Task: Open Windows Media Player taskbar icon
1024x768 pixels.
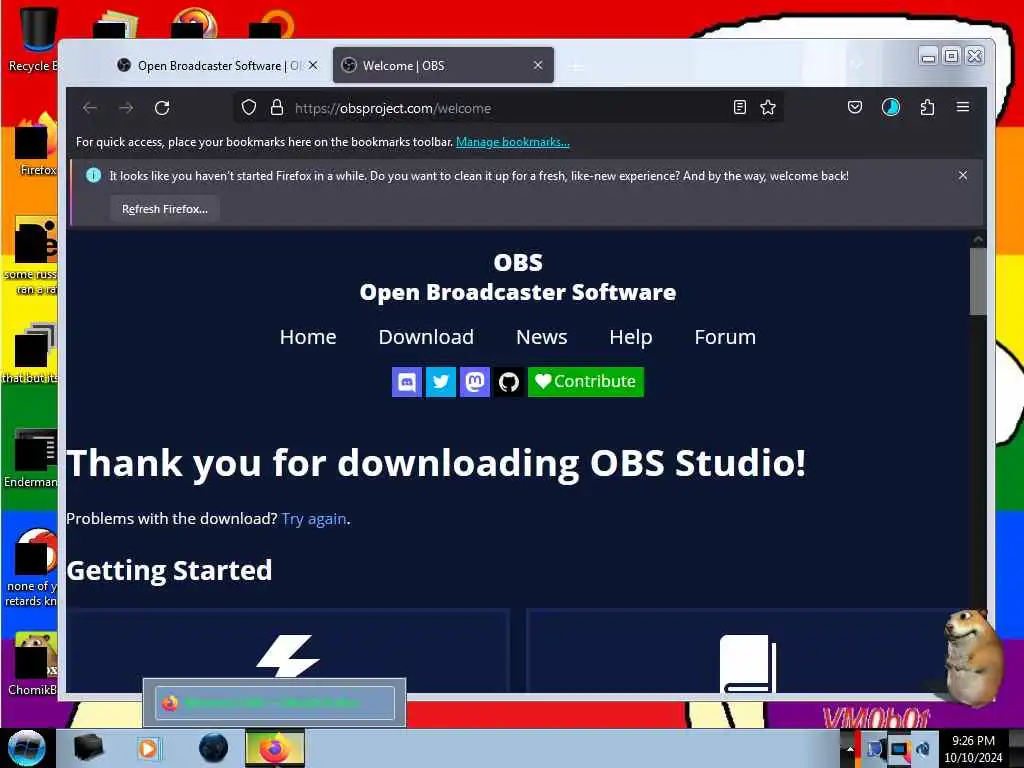Action: tap(148, 748)
